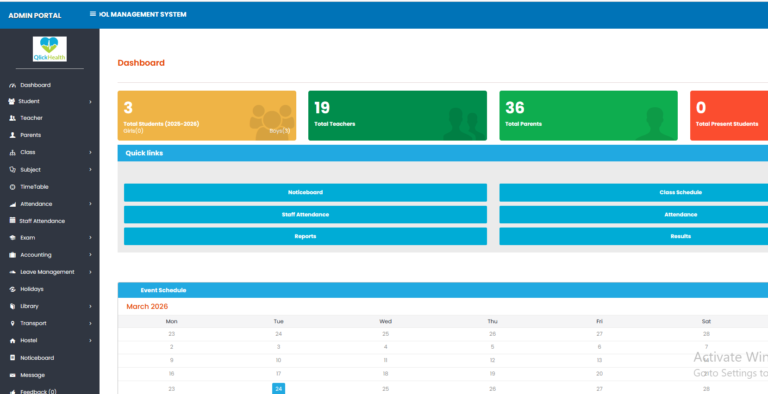Click the Dashboard gauge icon in sidebar

[13, 85]
